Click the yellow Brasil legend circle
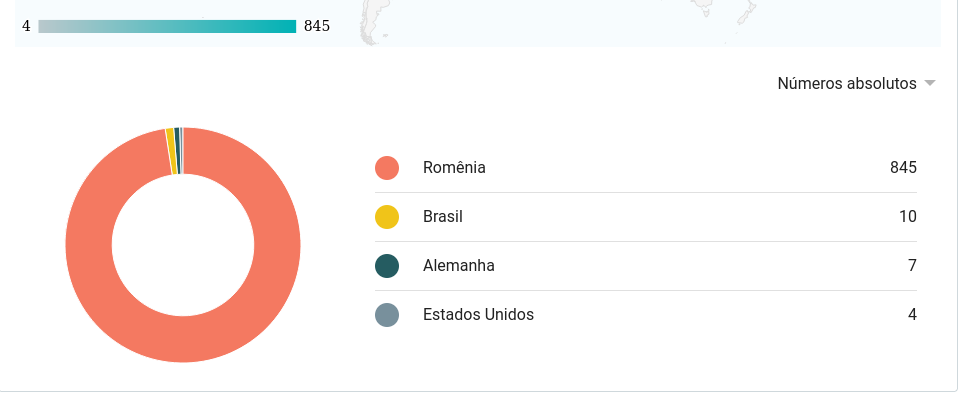The height and width of the screenshot is (393, 959). [x=387, y=217]
